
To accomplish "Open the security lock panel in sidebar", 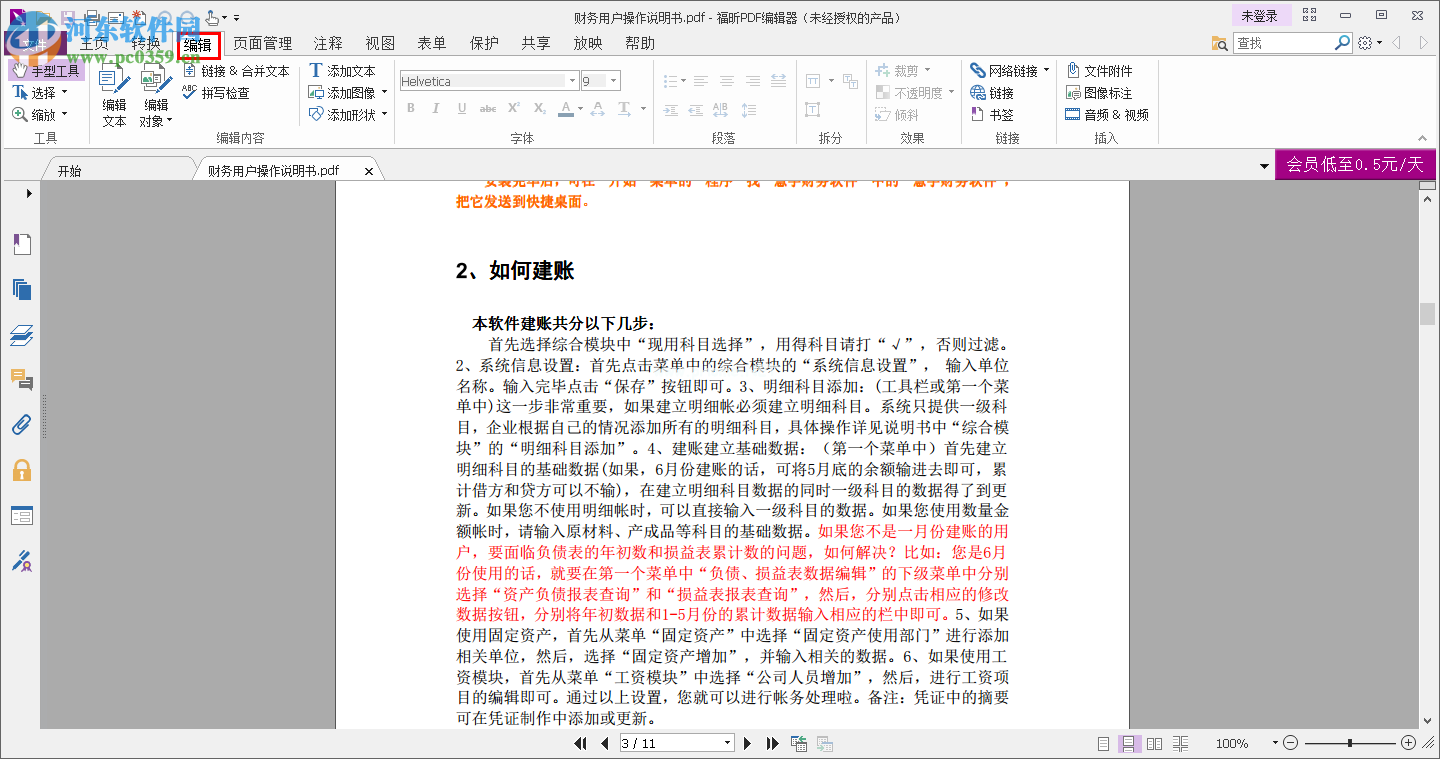I will point(21,470).
